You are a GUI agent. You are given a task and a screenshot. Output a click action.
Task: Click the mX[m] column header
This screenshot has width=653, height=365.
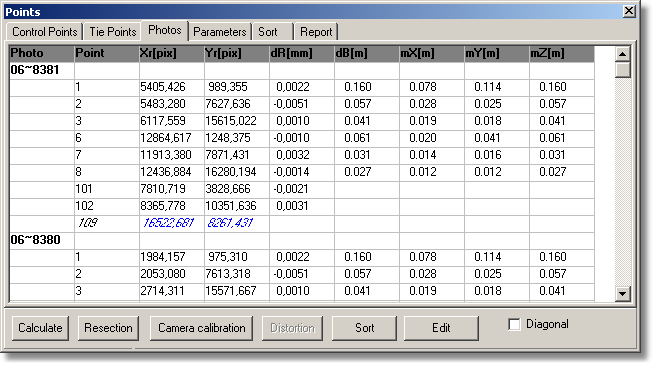pos(431,53)
